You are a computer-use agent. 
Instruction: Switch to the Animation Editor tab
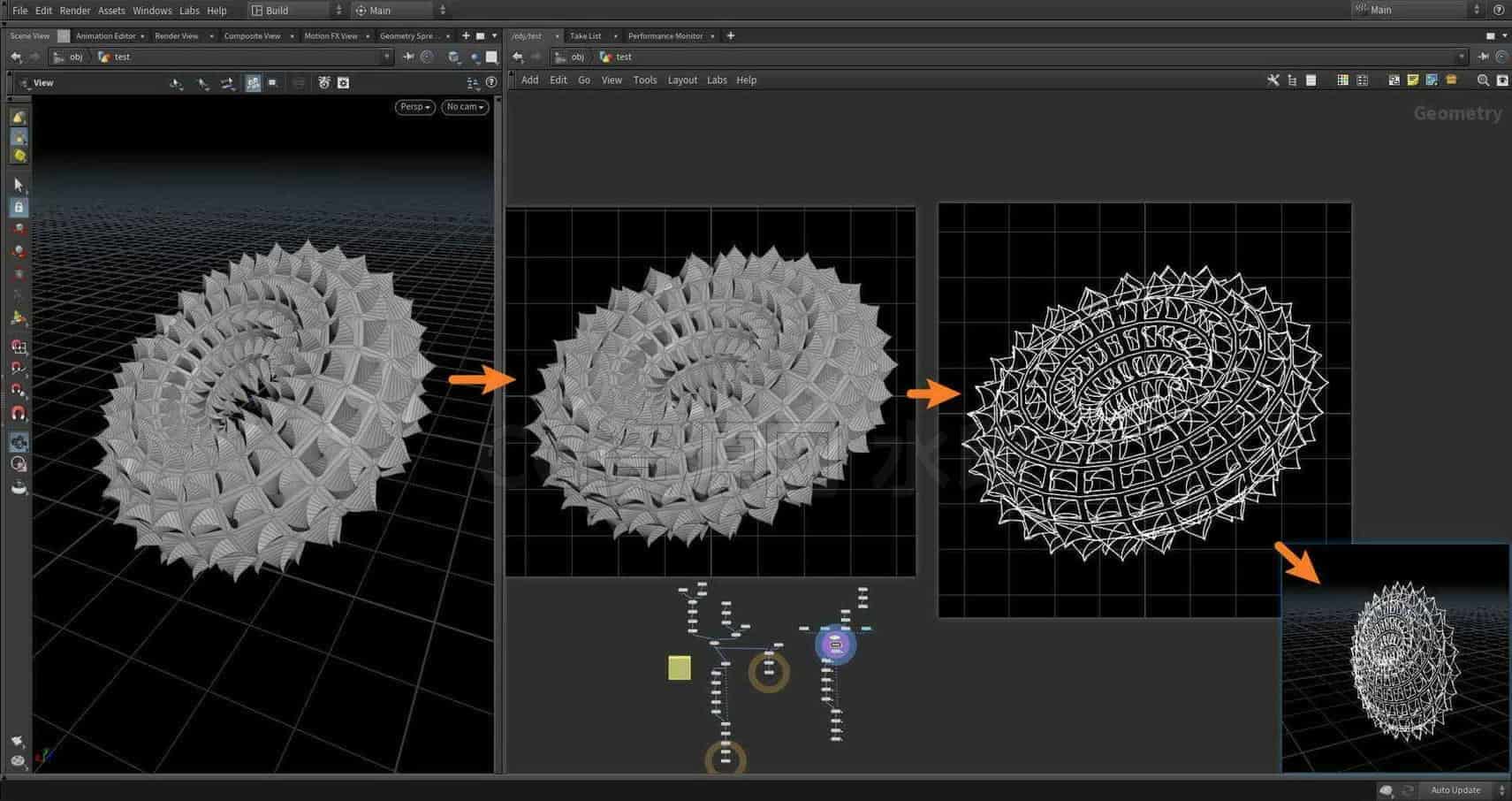tap(106, 36)
